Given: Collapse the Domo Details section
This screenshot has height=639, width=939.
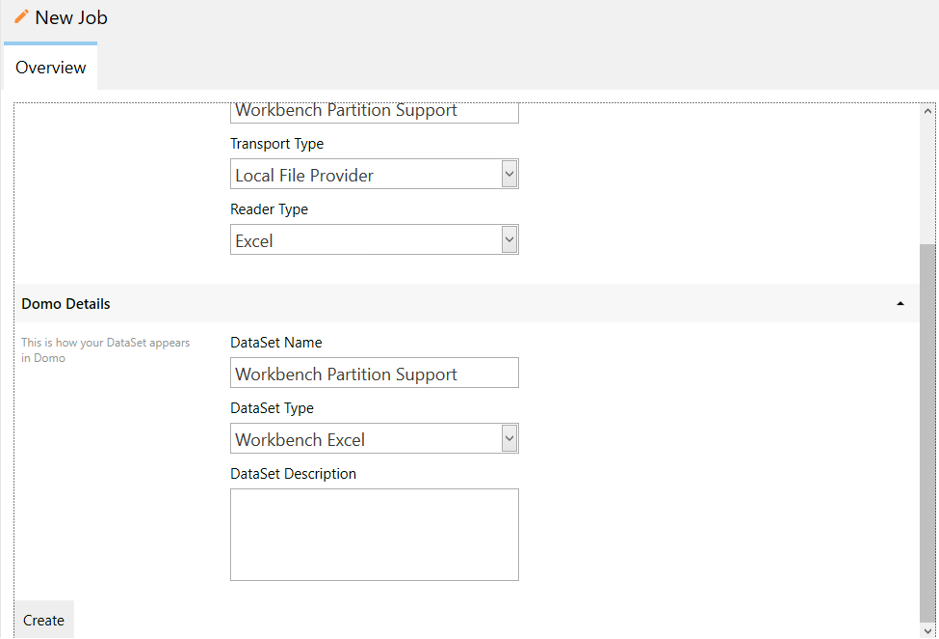Looking at the screenshot, I should click(899, 303).
